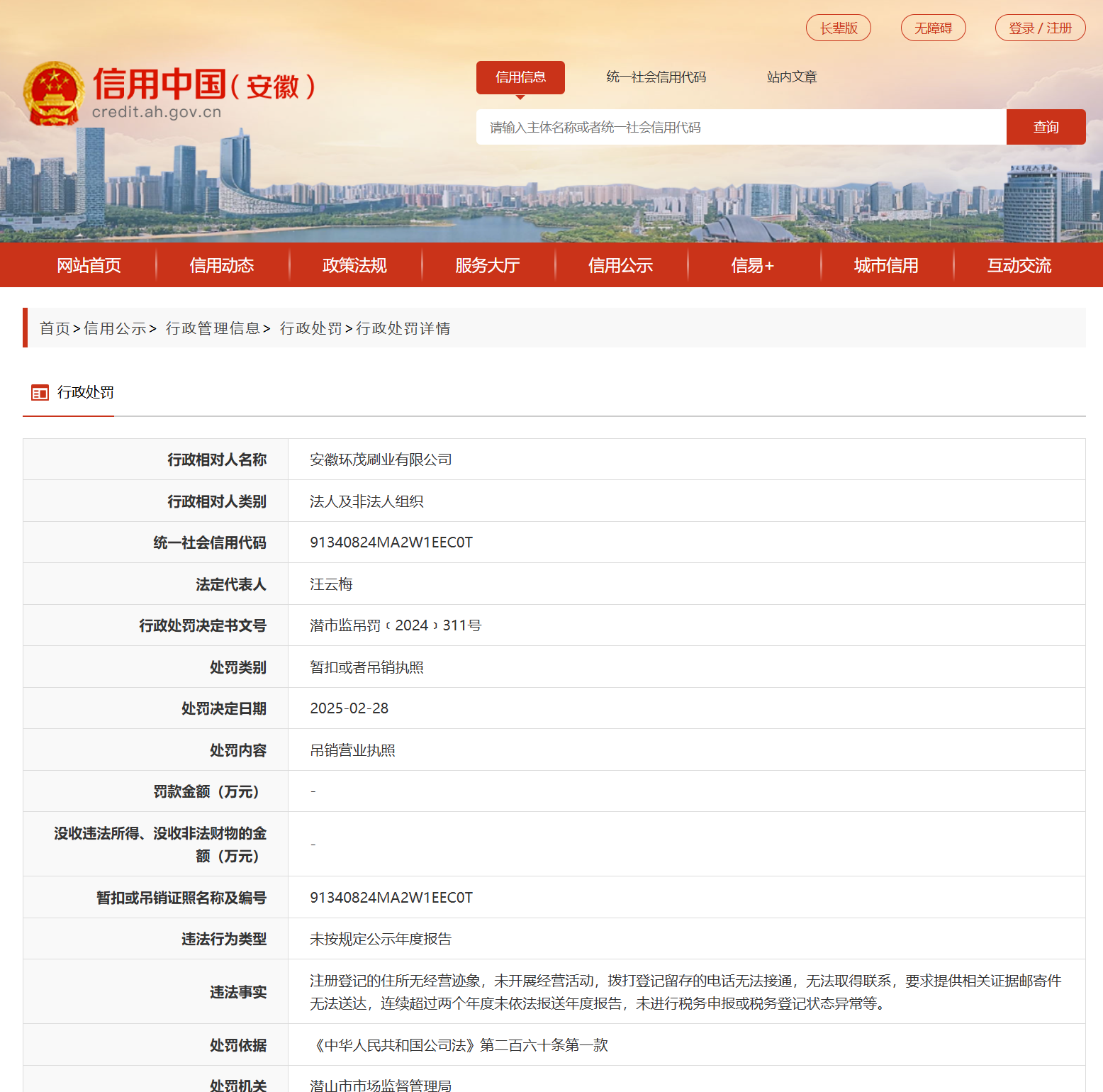The height and width of the screenshot is (1092, 1103).
Task: Open the 登录/注册 page
Action: click(x=1040, y=28)
